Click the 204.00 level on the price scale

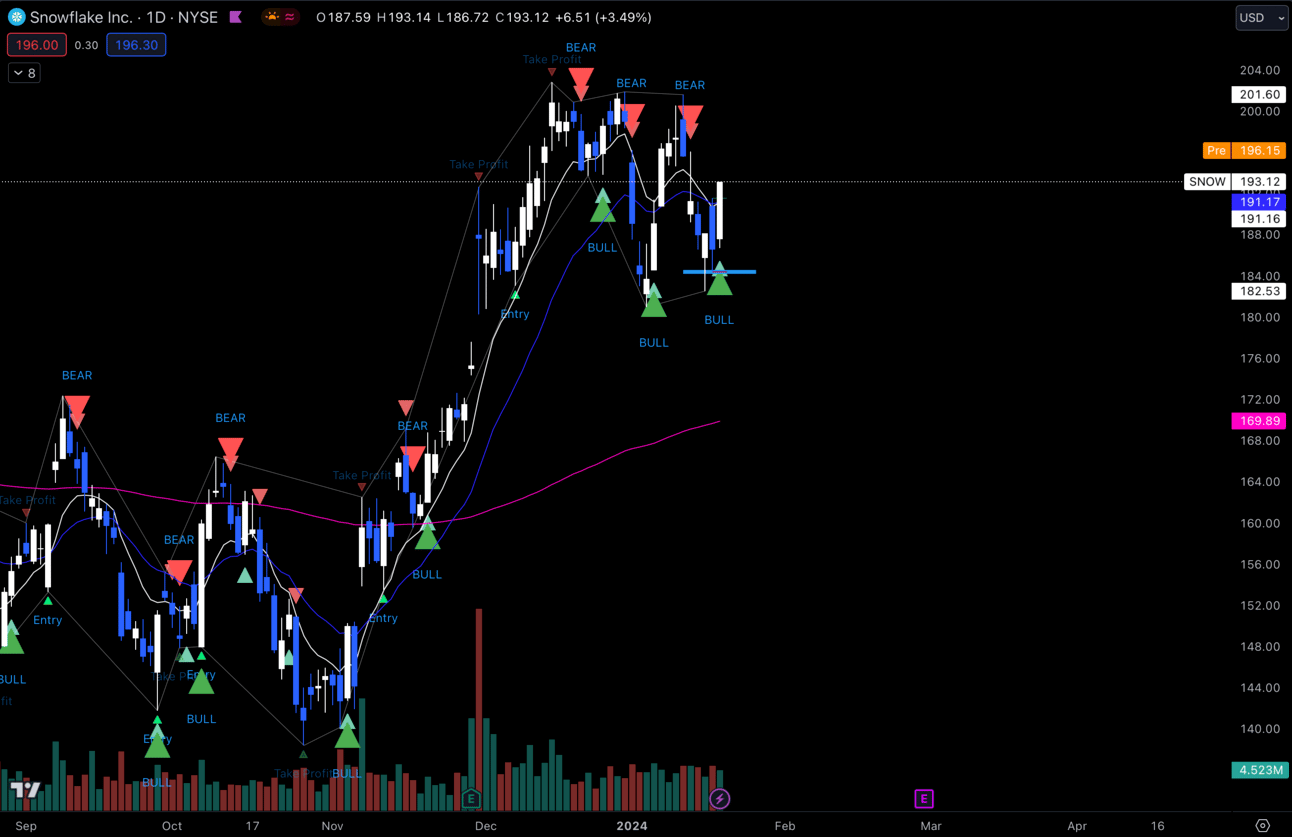(1260, 70)
